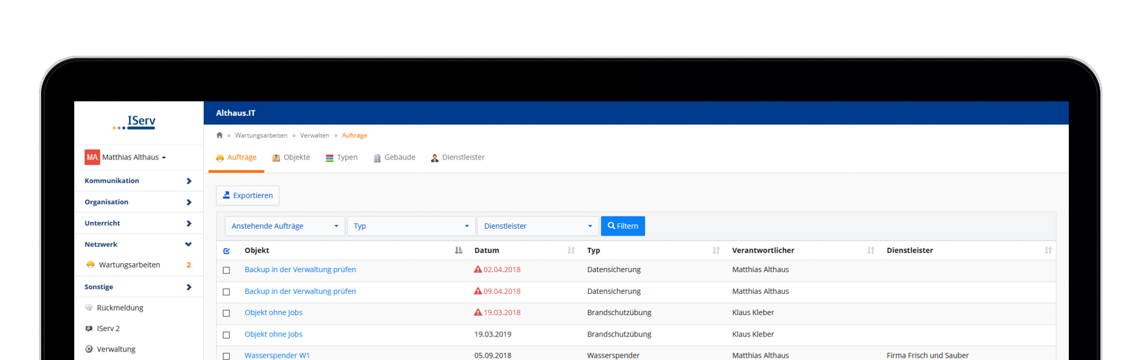
Task: Open Backup in der Verwaltung prüfen dated 02.04.2018
Action: point(300,269)
